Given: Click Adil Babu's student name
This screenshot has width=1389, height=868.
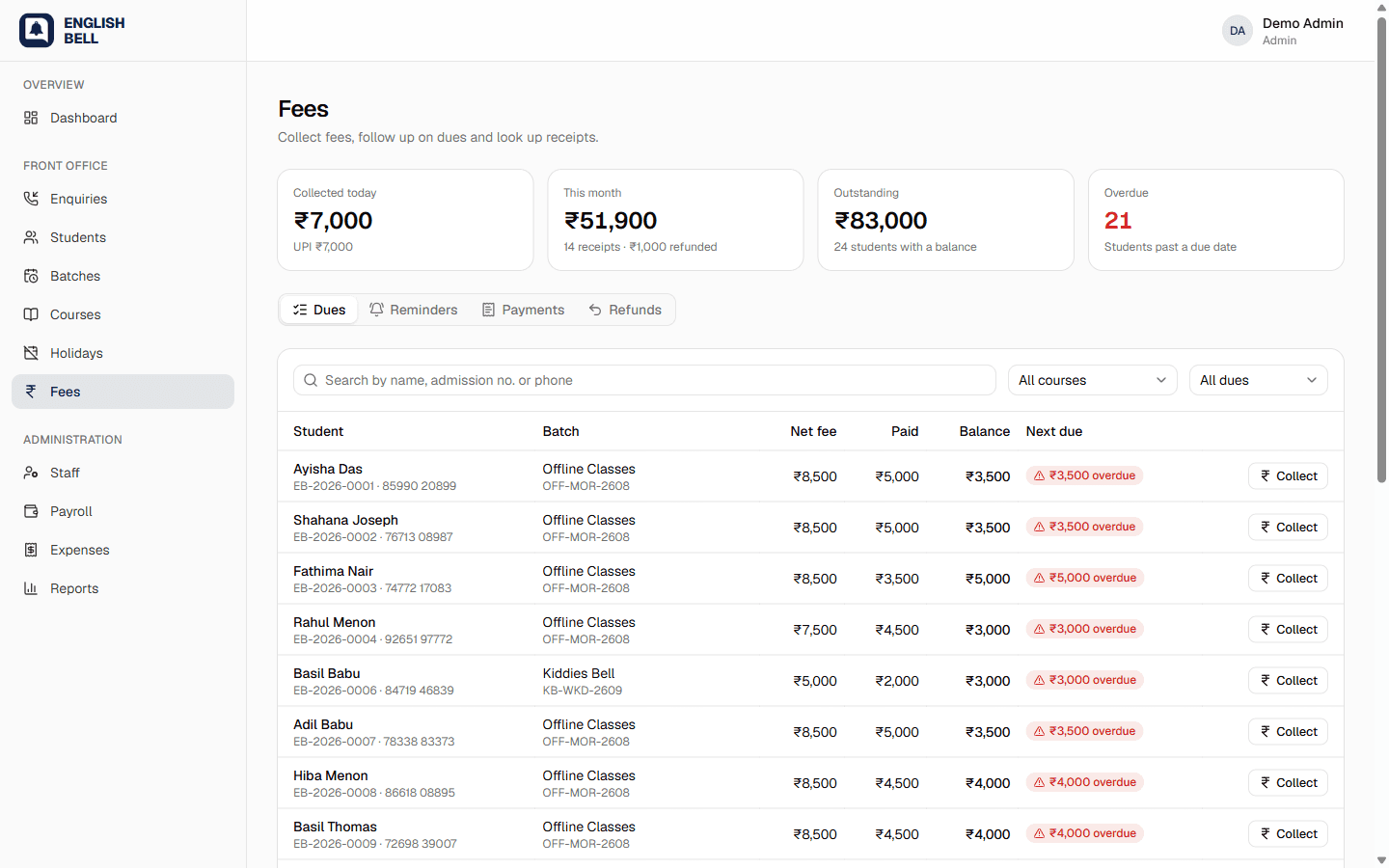Looking at the screenshot, I should (323, 724).
